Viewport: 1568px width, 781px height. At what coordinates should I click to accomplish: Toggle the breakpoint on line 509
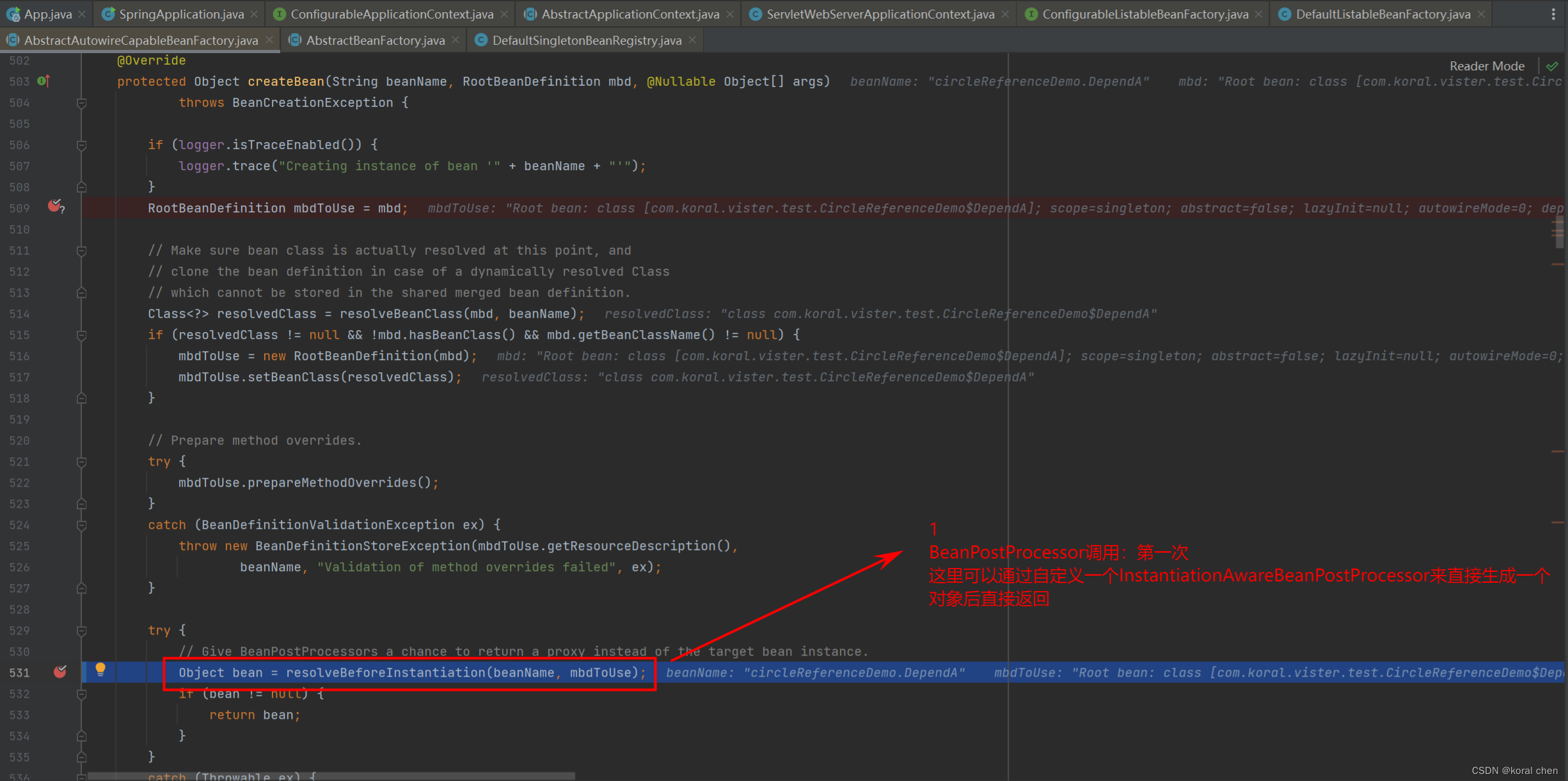pos(56,207)
